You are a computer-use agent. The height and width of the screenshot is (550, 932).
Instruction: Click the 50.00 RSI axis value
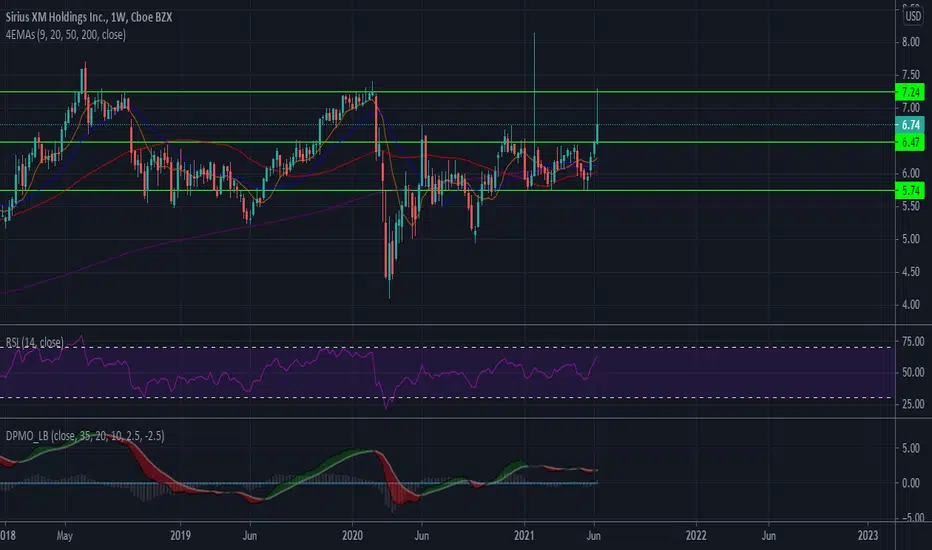point(912,372)
